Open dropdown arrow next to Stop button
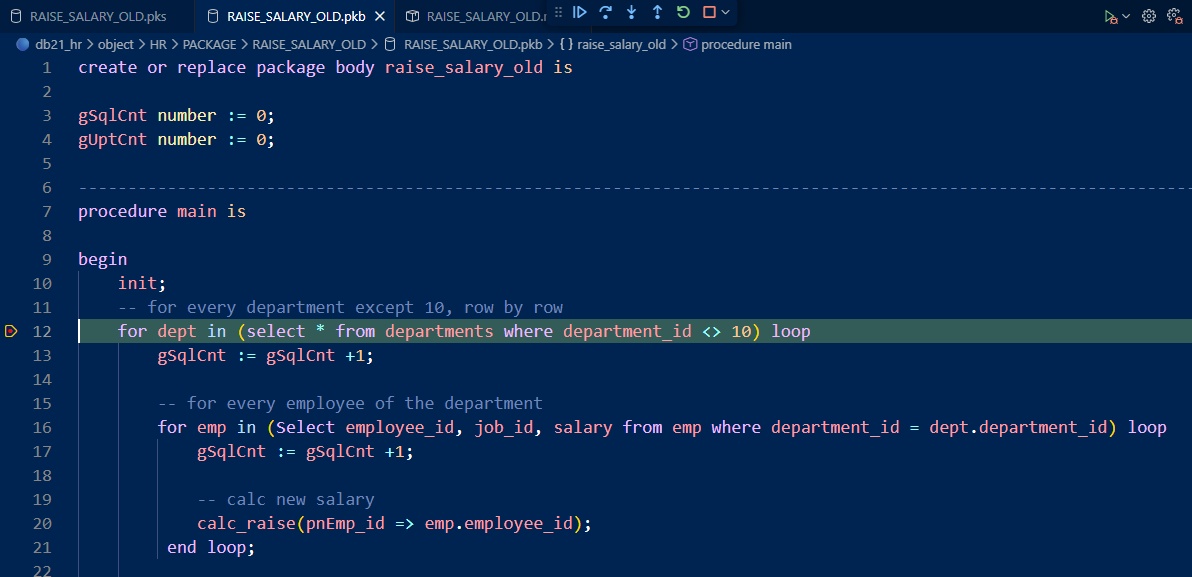Screen dimensions: 1192x577 725,13
